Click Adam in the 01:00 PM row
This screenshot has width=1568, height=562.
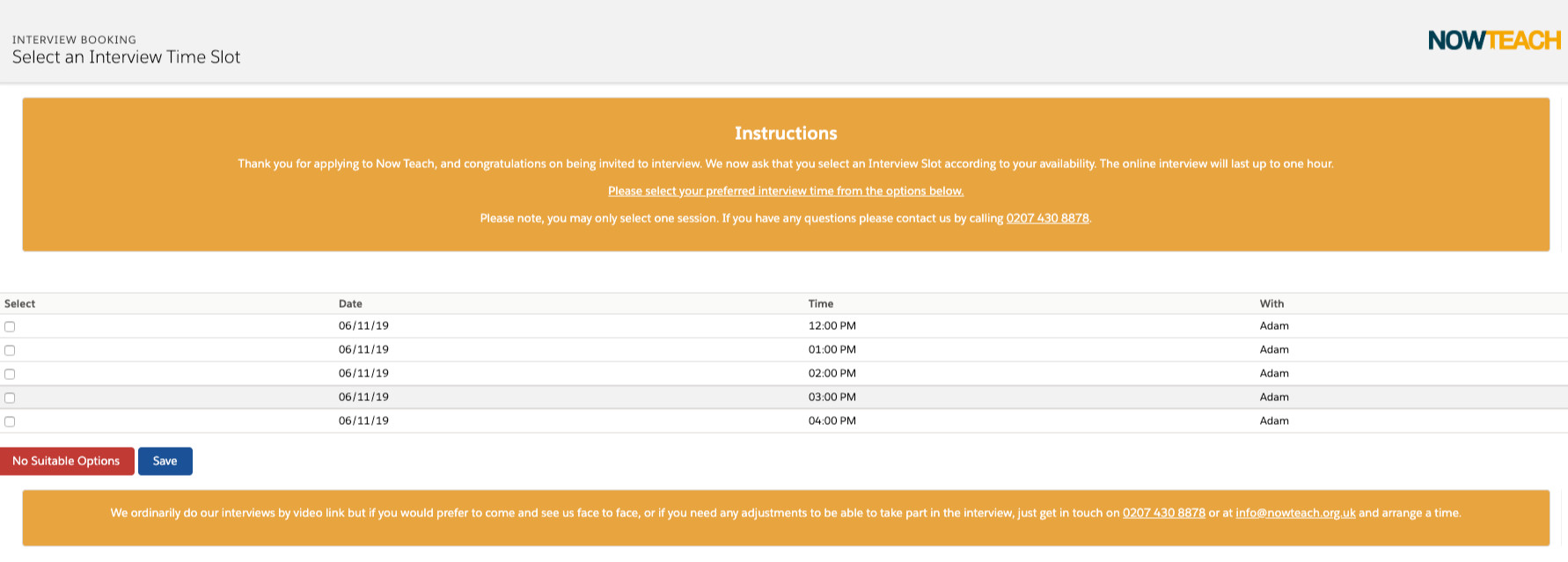1274,349
